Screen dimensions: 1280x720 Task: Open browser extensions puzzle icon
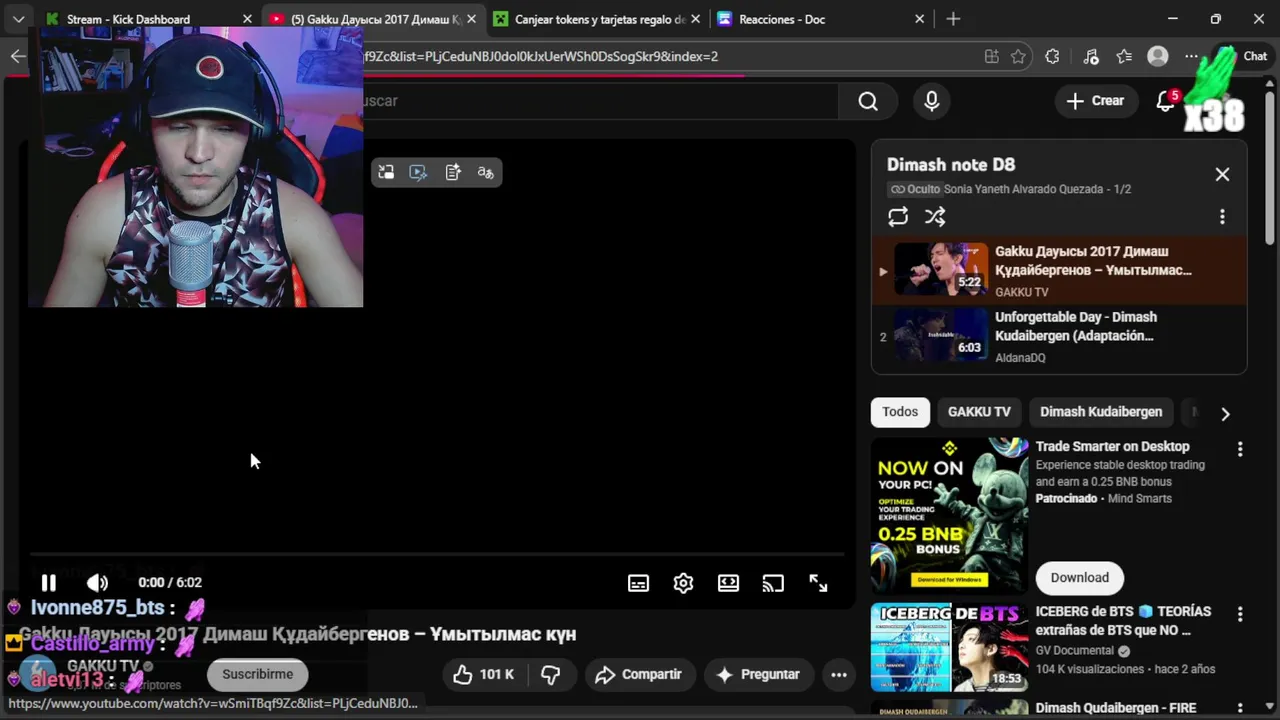1052,57
